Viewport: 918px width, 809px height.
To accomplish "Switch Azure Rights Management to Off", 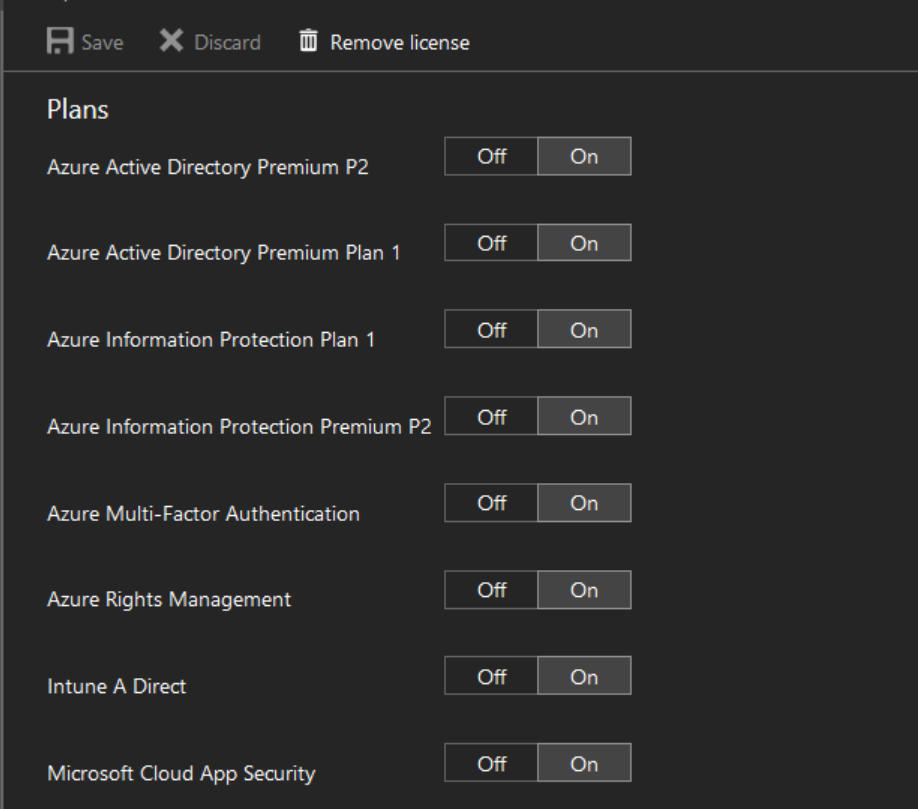I will click(x=491, y=589).
